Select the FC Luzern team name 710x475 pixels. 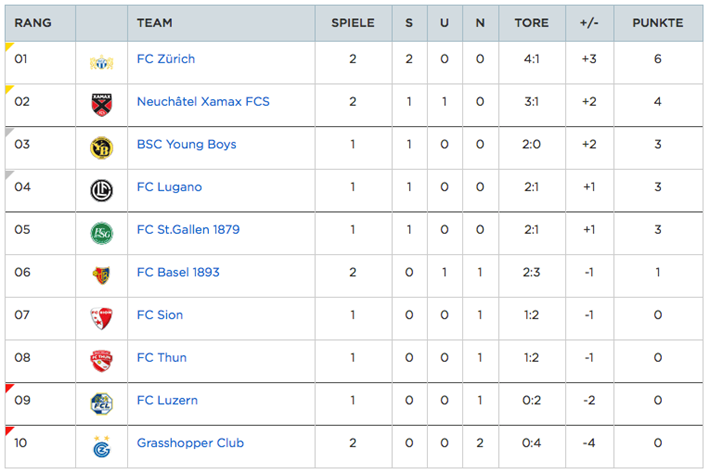point(167,400)
